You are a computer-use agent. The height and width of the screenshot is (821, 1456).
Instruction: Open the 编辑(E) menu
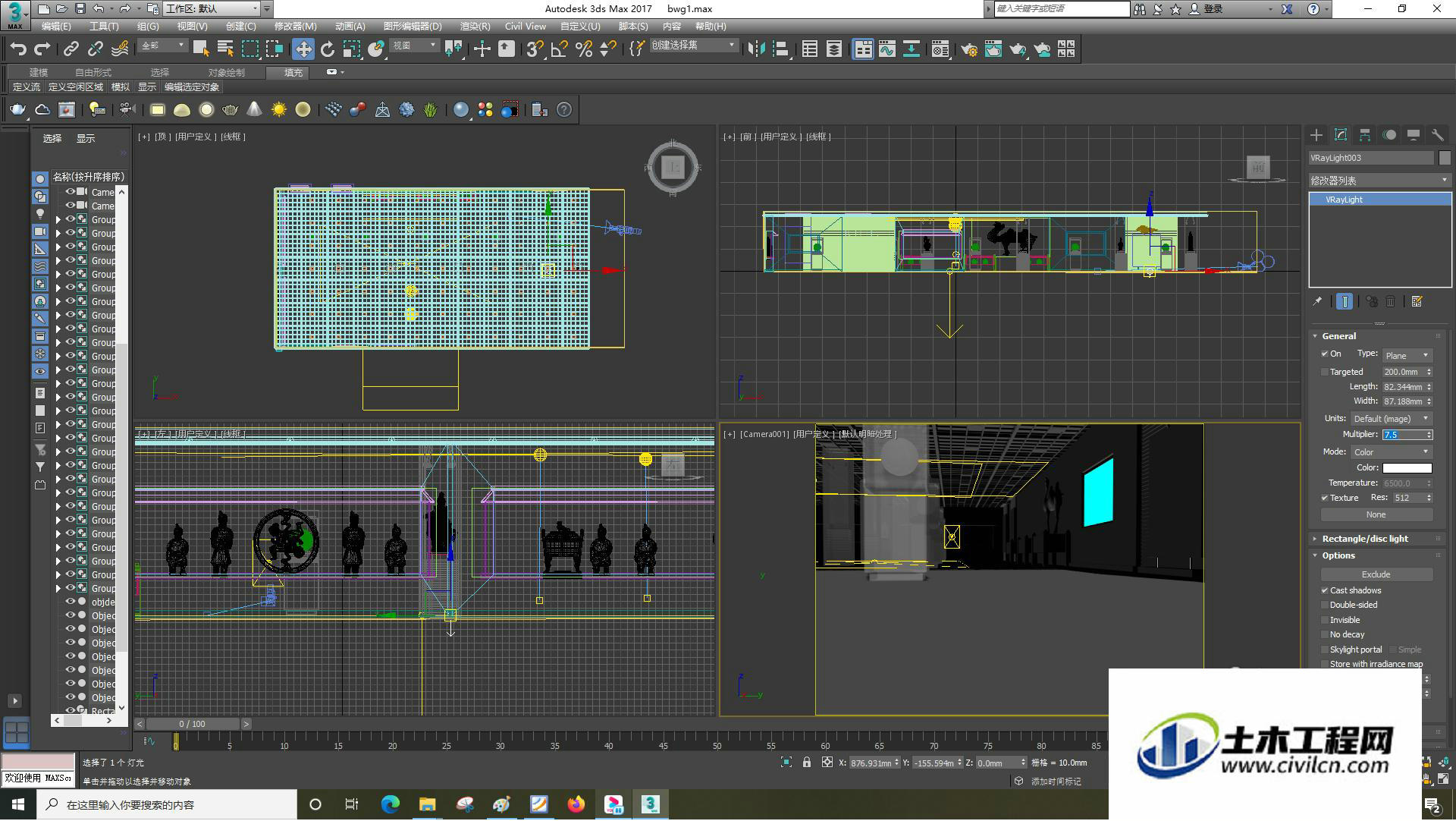(x=56, y=27)
